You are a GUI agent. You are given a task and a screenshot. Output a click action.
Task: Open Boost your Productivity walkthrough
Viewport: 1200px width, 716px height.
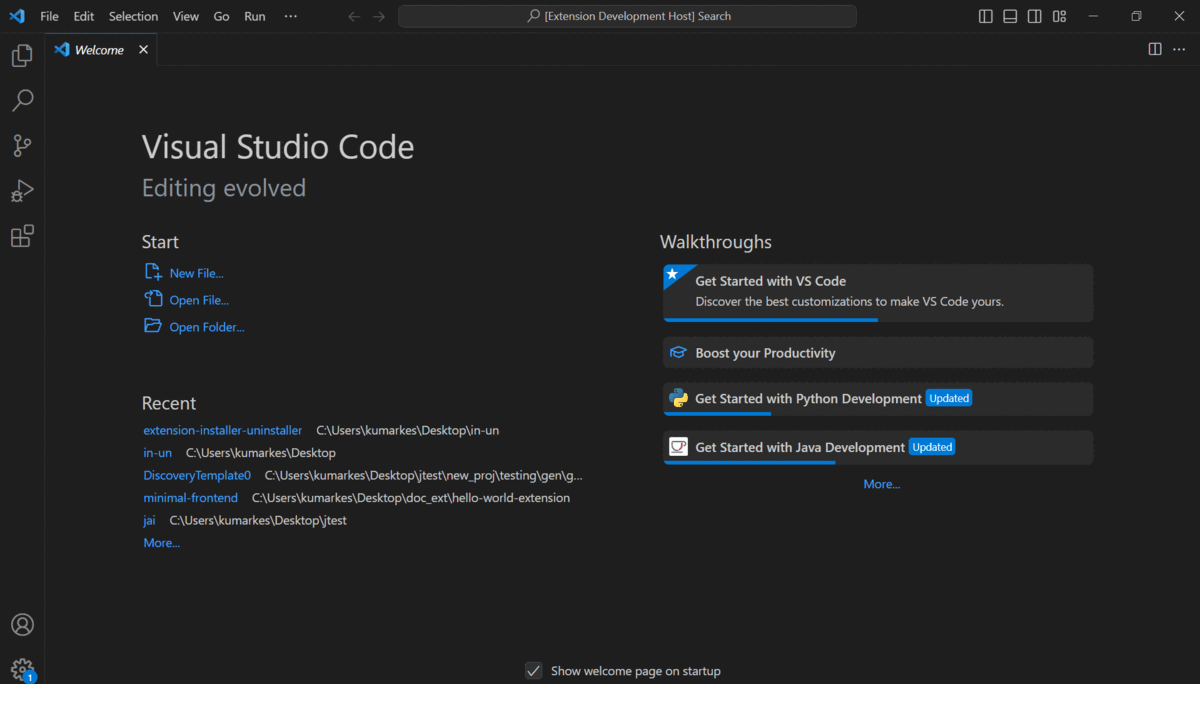(878, 352)
